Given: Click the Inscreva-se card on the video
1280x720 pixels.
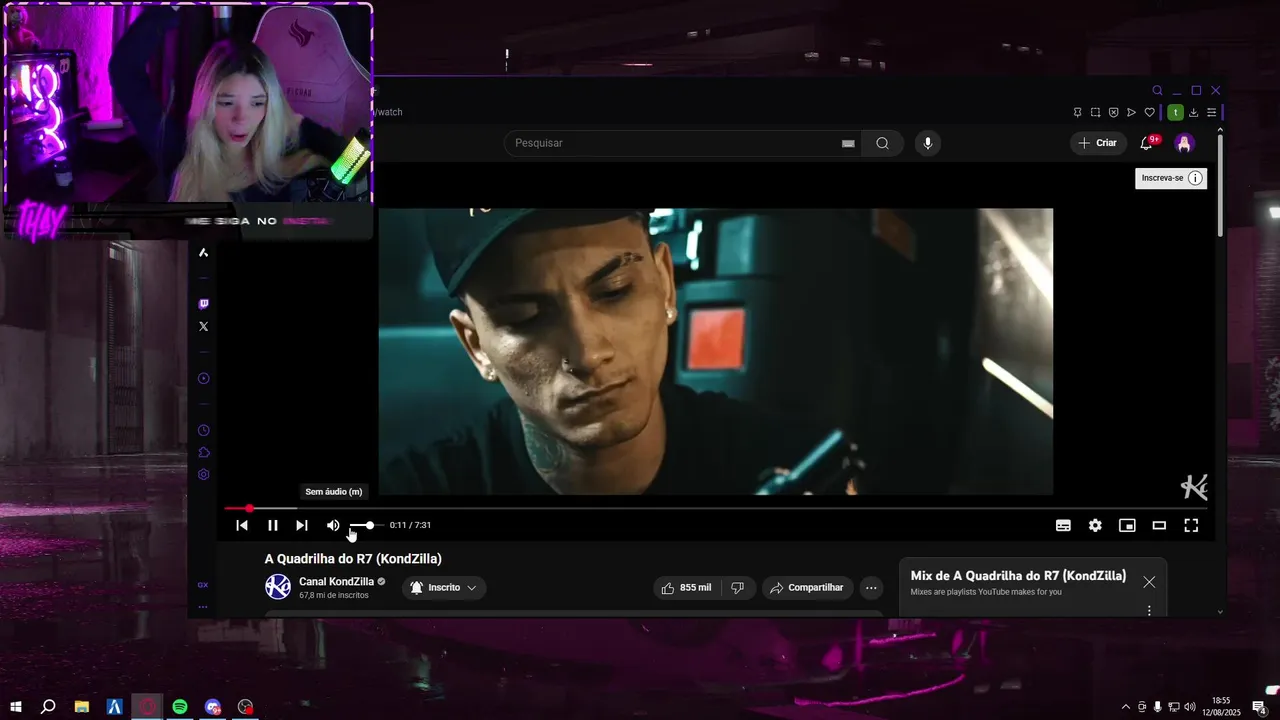Looking at the screenshot, I should point(1171,178).
